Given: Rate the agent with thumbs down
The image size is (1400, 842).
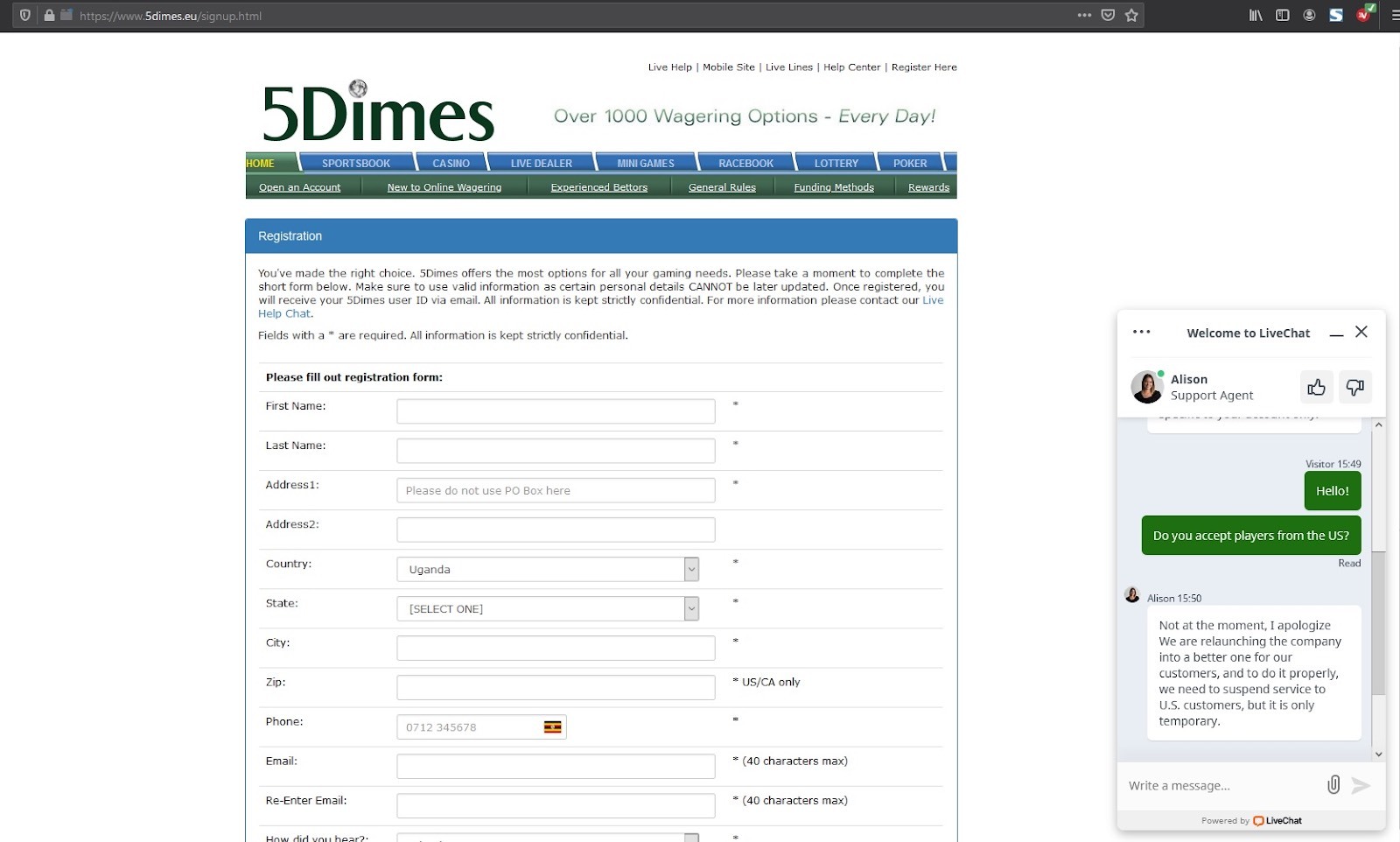Looking at the screenshot, I should coord(1355,387).
